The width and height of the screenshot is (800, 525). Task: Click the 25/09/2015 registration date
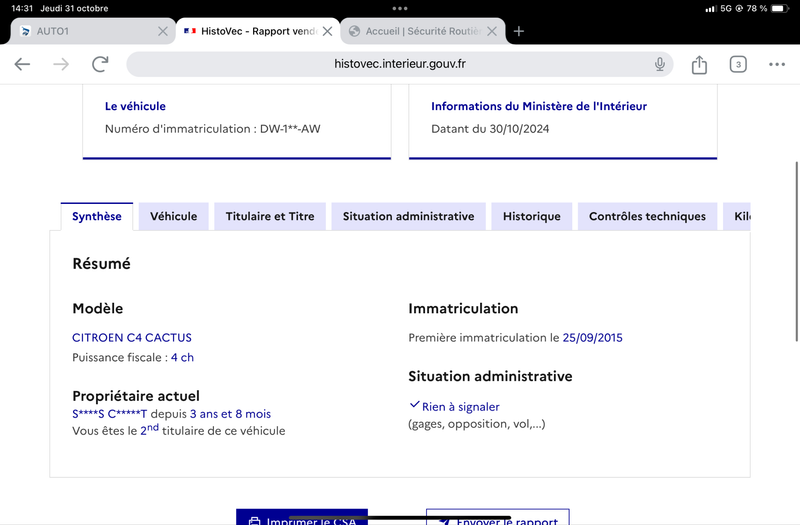[592, 338]
